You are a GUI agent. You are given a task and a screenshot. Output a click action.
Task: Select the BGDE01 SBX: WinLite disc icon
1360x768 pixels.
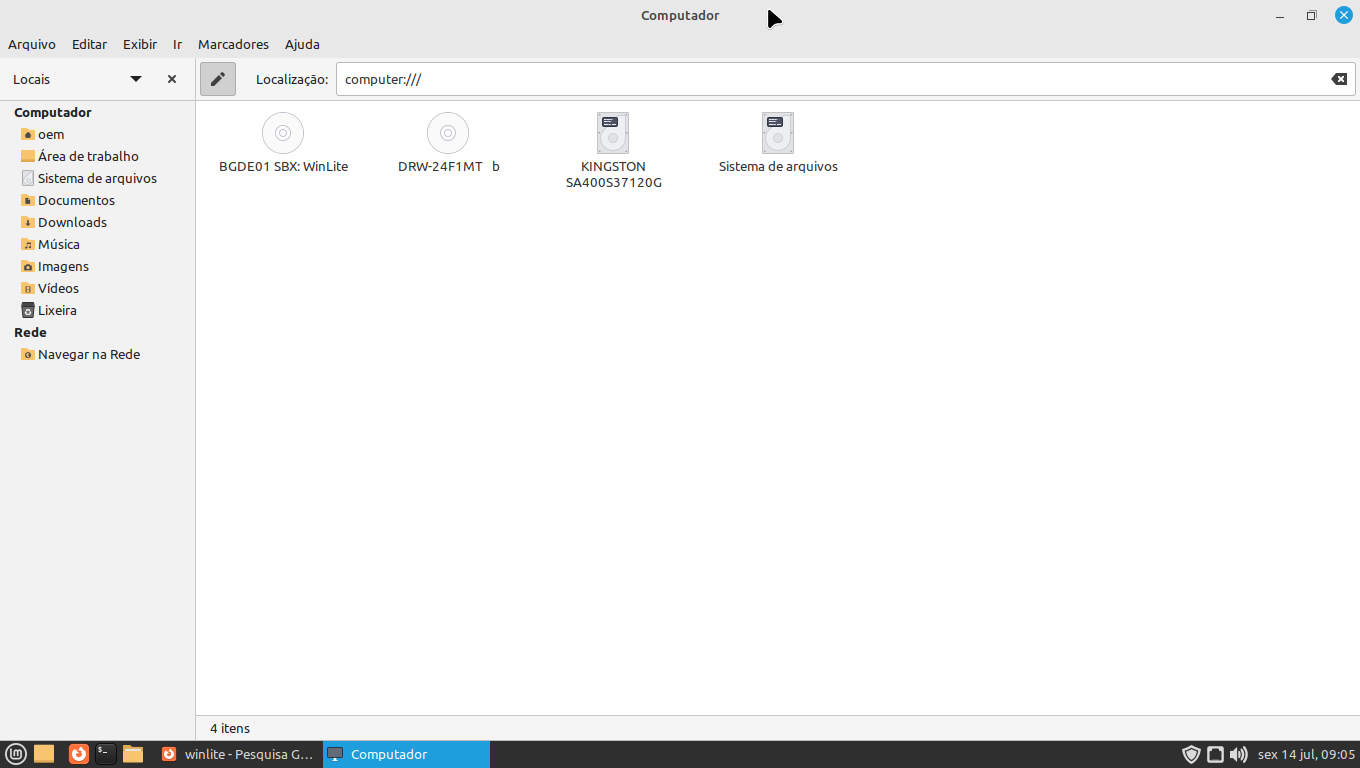(x=283, y=132)
